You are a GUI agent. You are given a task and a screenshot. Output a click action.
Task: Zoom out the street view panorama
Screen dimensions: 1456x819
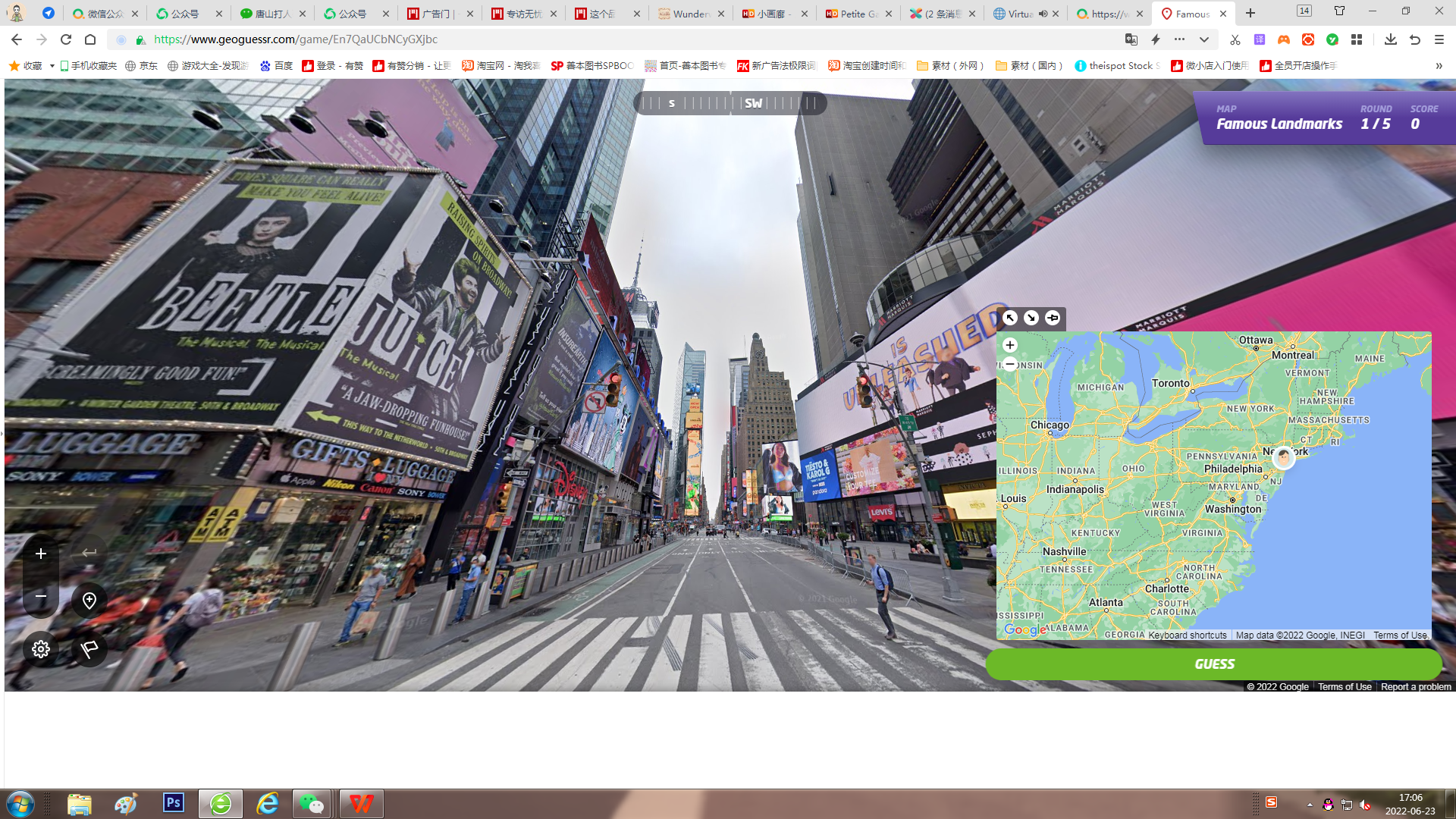(x=41, y=597)
